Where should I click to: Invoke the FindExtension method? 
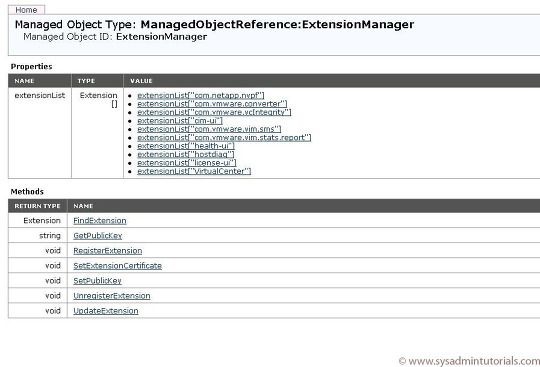pyautogui.click(x=100, y=221)
